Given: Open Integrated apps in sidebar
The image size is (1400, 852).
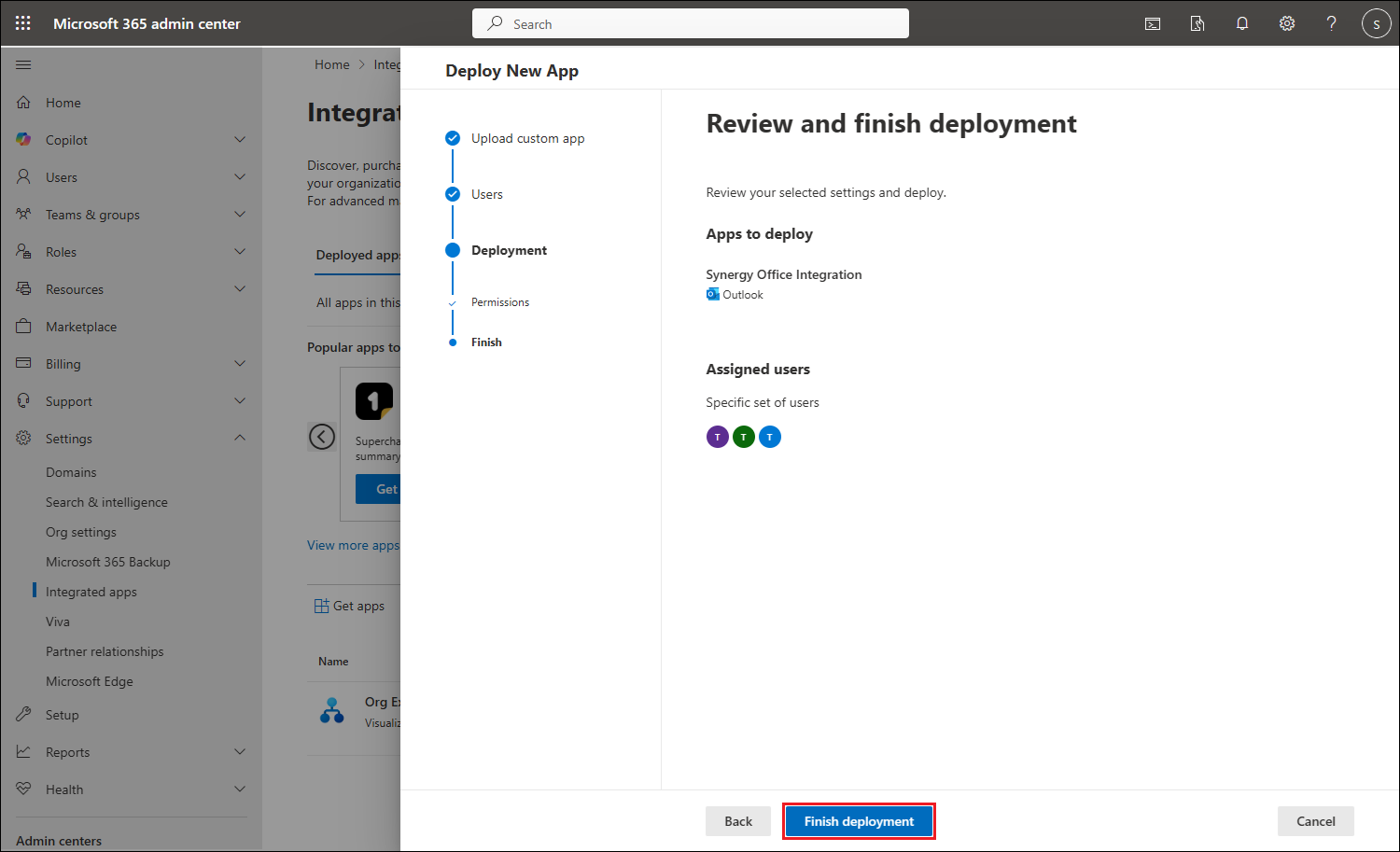Looking at the screenshot, I should click(x=91, y=592).
